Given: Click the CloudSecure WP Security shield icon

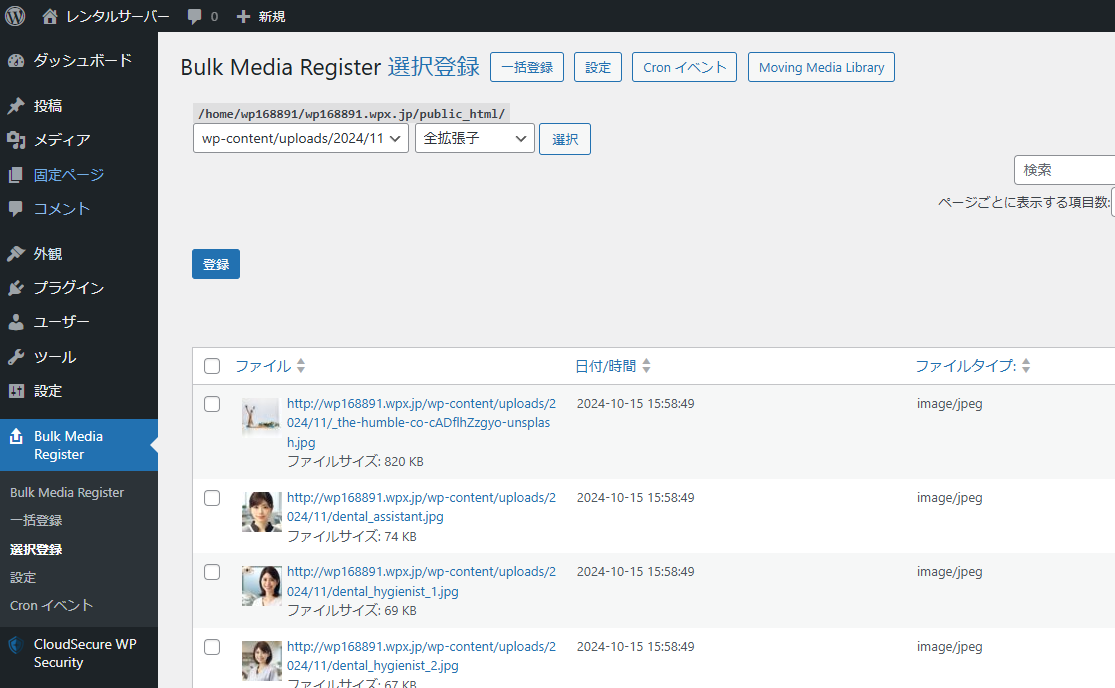Looking at the screenshot, I should coord(16,645).
